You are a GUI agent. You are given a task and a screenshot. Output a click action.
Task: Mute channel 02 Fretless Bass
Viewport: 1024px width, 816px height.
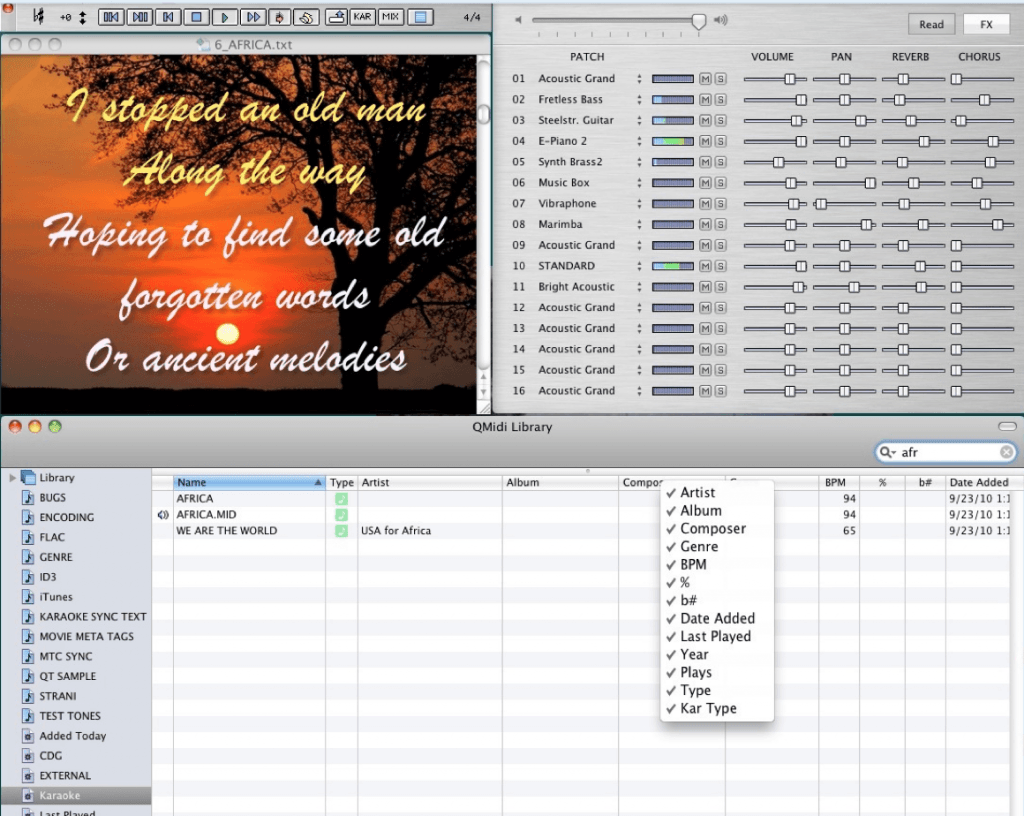(x=705, y=99)
